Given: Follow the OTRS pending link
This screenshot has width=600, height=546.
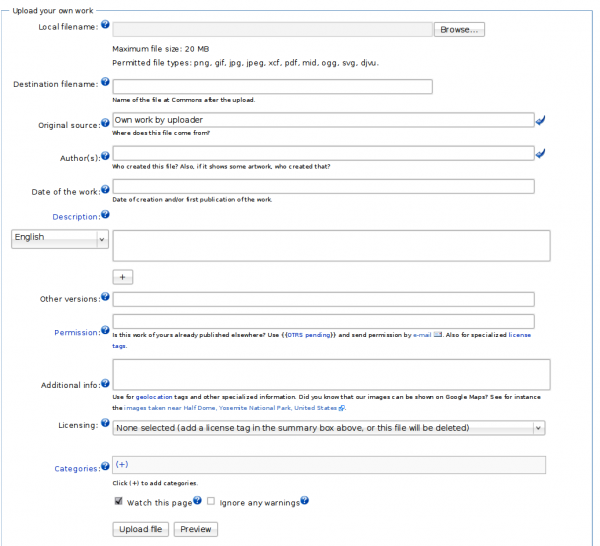Looking at the screenshot, I should click(309, 335).
